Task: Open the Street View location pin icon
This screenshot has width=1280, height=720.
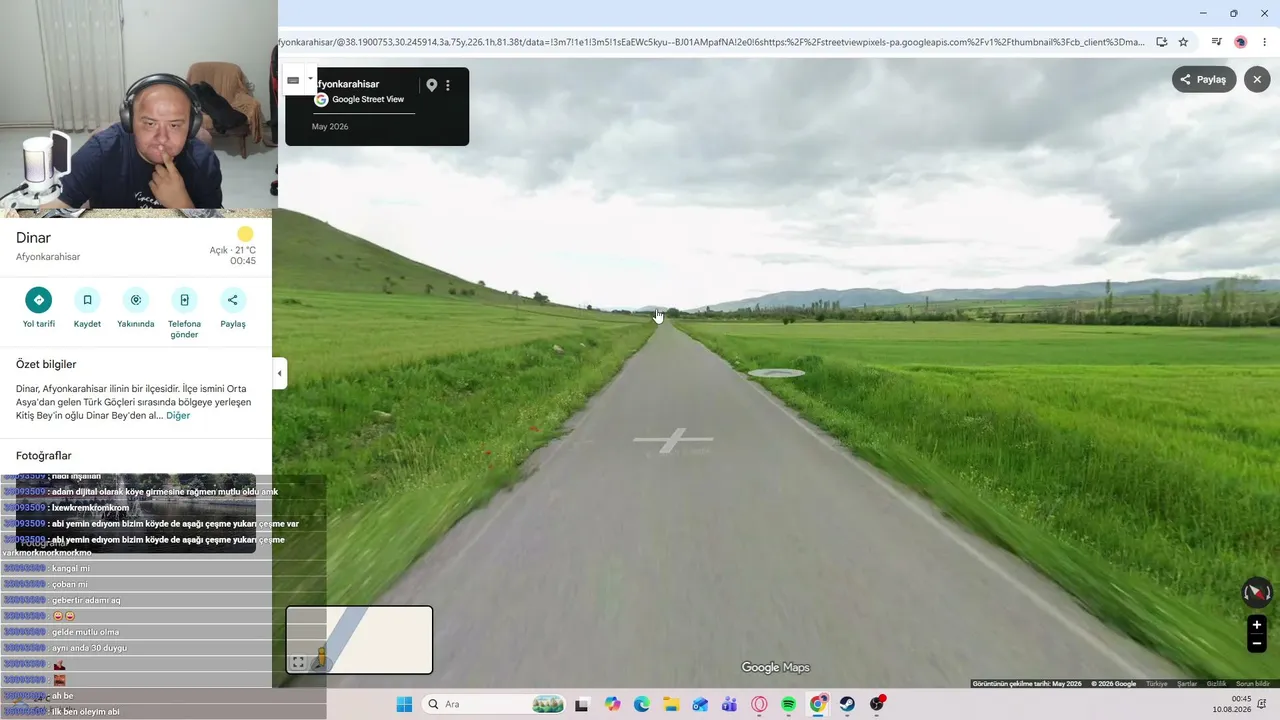Action: [x=432, y=85]
